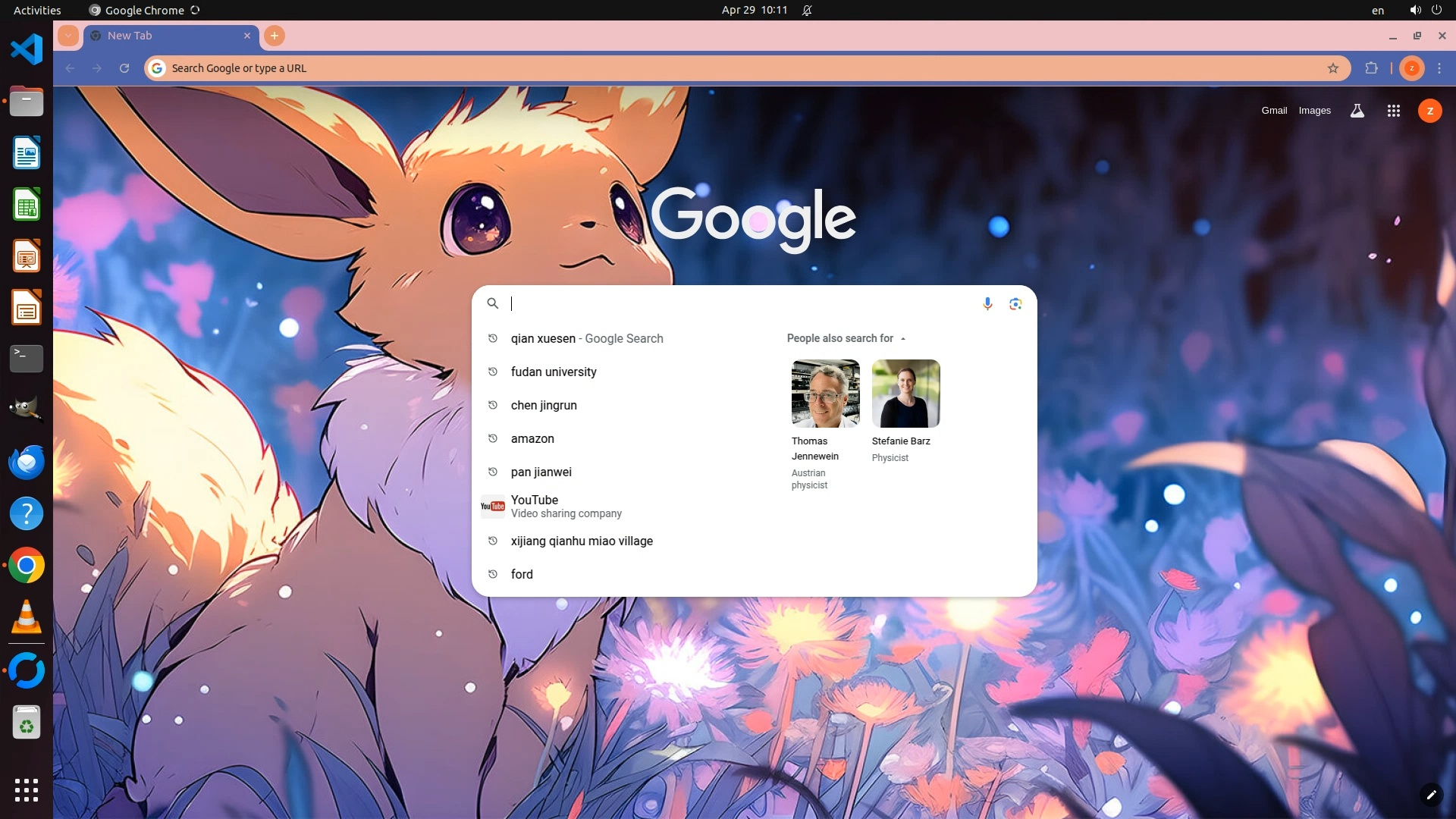Screen dimensions: 1456x819
Task: Open the Gmail link
Action: [x=1274, y=111]
